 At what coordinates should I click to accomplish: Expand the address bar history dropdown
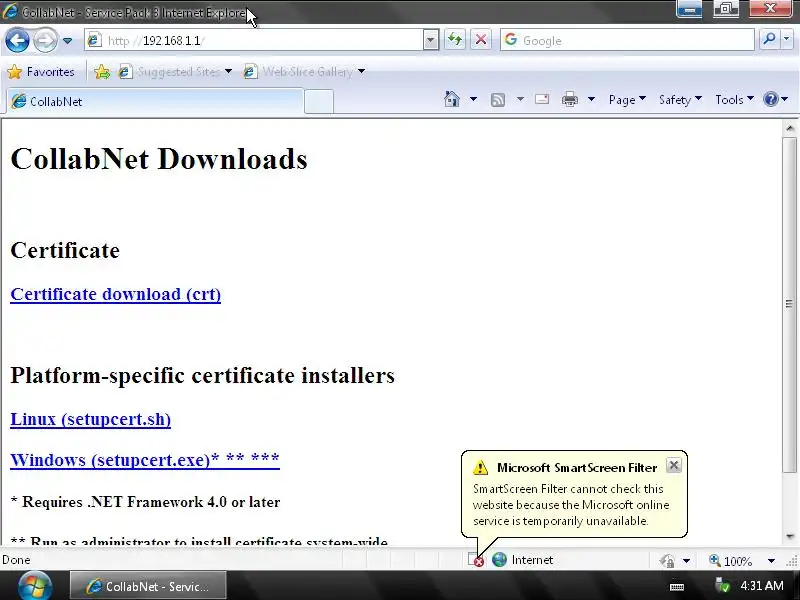[431, 40]
